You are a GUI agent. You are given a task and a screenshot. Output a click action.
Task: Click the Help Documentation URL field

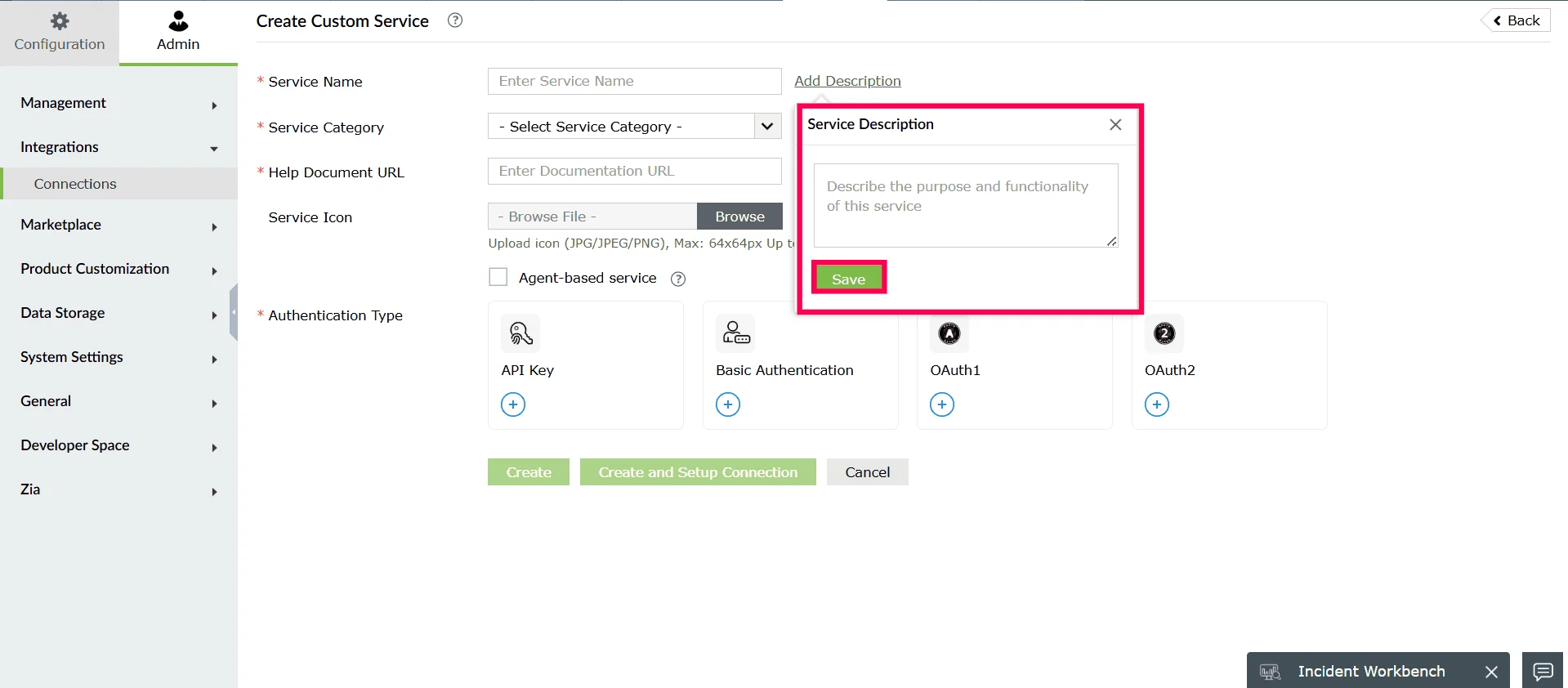(x=635, y=171)
